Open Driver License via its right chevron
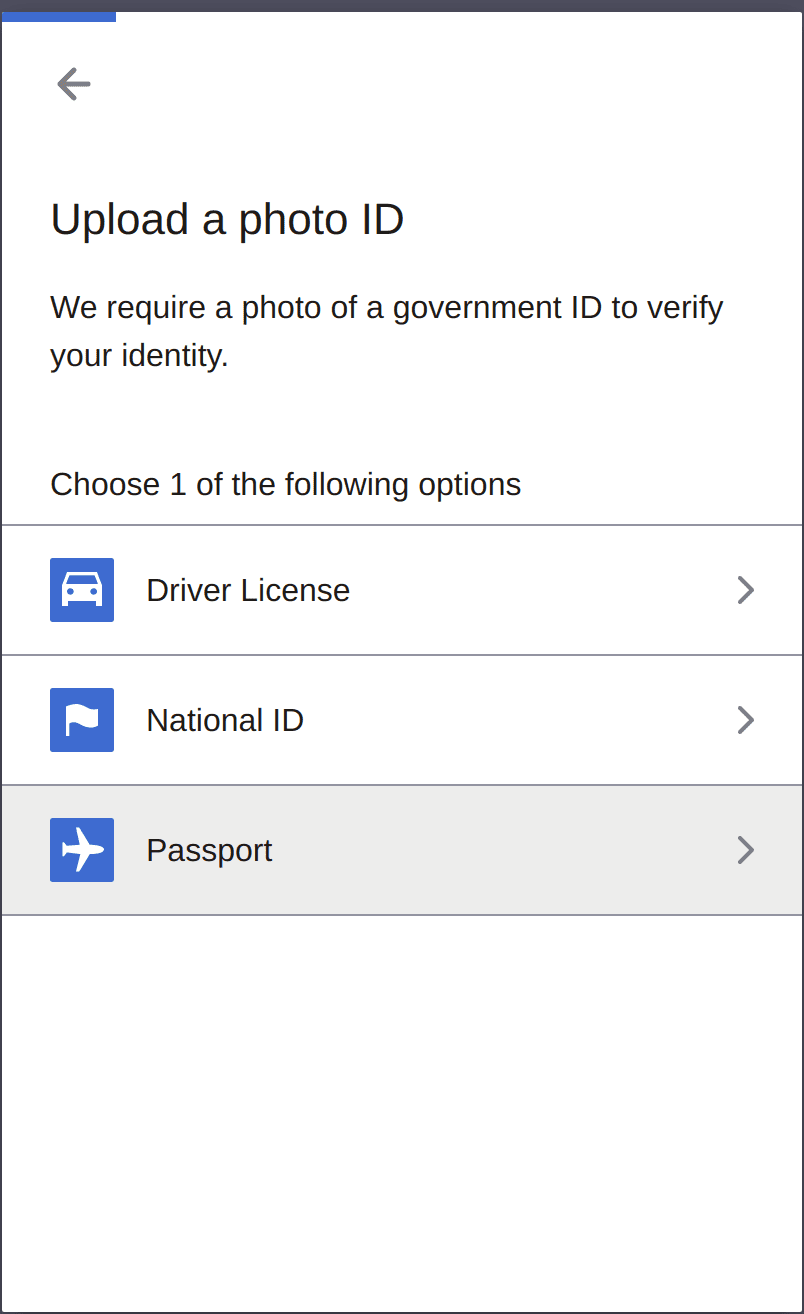This screenshot has width=804, height=1314. click(745, 590)
